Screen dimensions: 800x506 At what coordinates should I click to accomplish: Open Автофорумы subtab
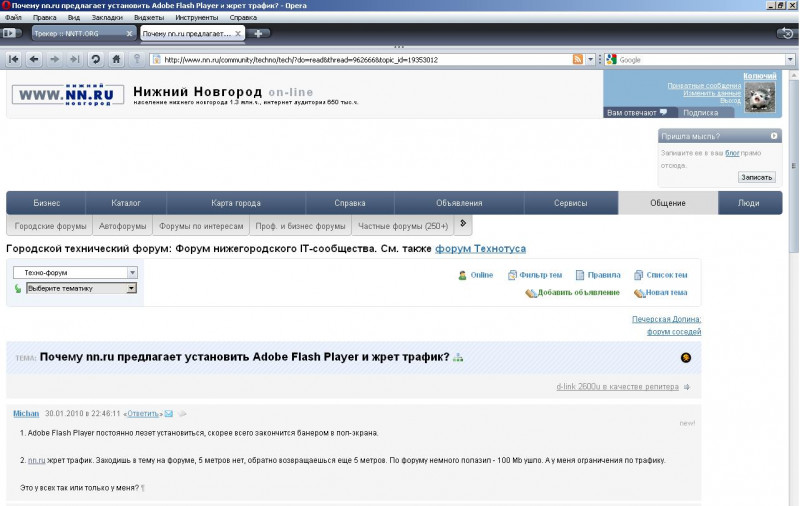pos(122,226)
